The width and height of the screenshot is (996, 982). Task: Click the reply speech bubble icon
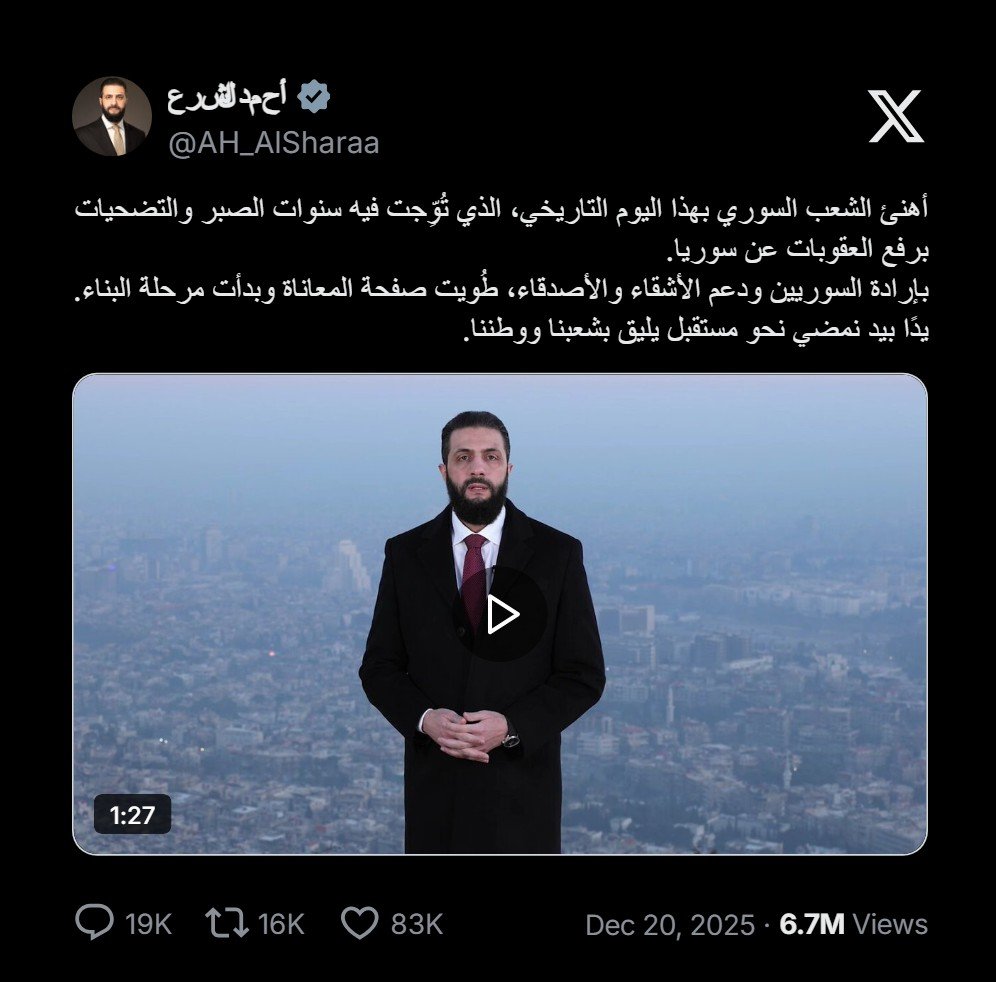coord(95,923)
